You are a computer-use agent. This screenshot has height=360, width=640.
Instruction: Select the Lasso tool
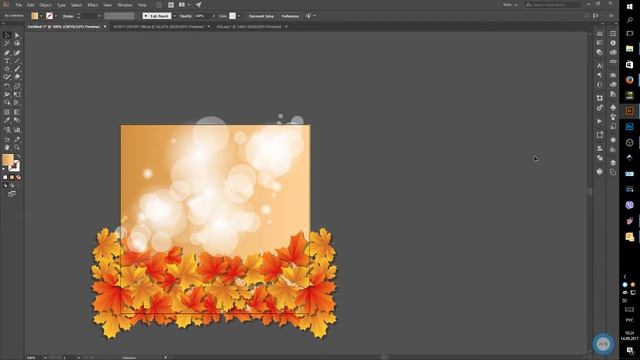click(x=17, y=43)
